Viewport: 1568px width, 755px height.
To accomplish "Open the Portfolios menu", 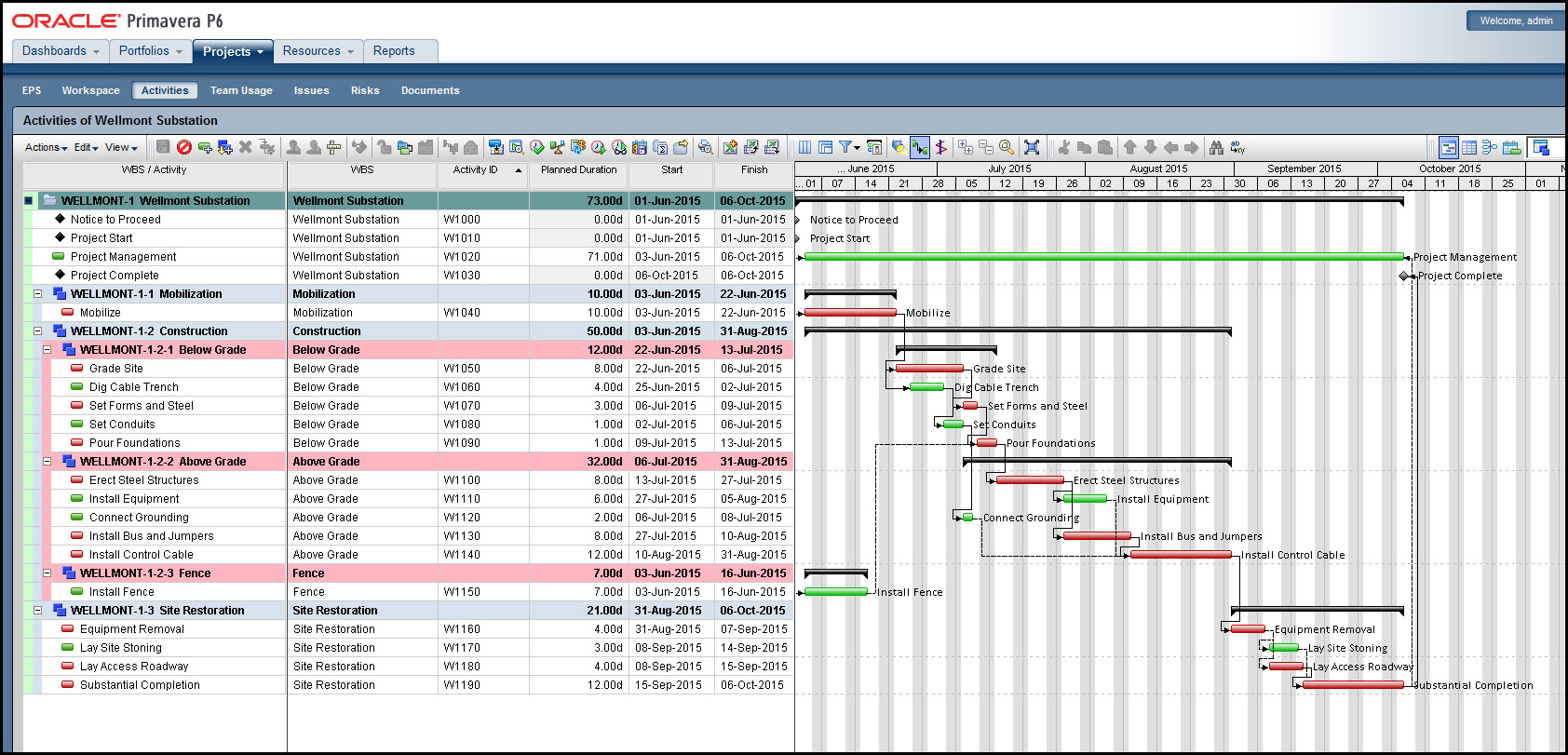I will (151, 51).
